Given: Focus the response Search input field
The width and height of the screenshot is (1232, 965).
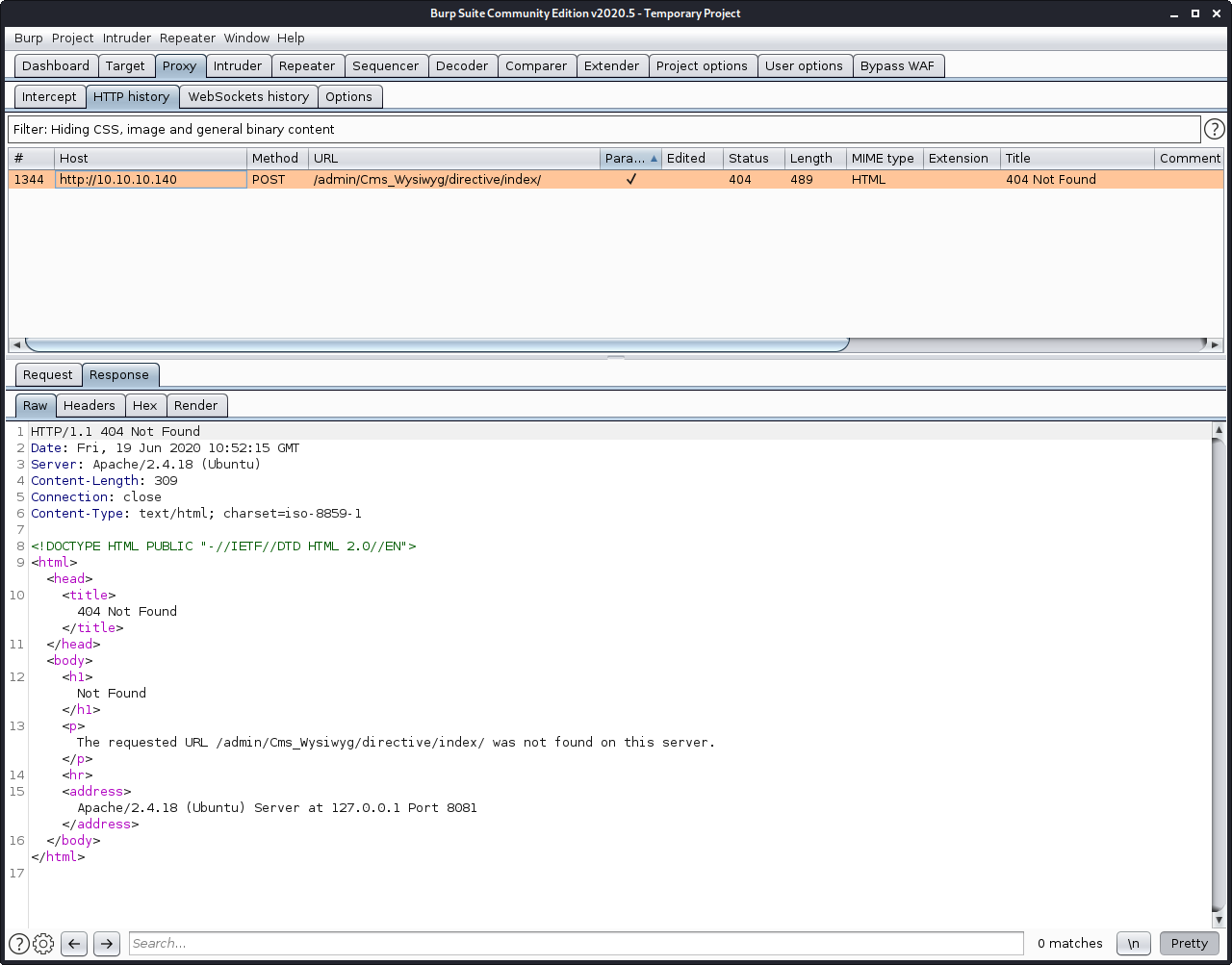Looking at the screenshot, I should (x=576, y=944).
